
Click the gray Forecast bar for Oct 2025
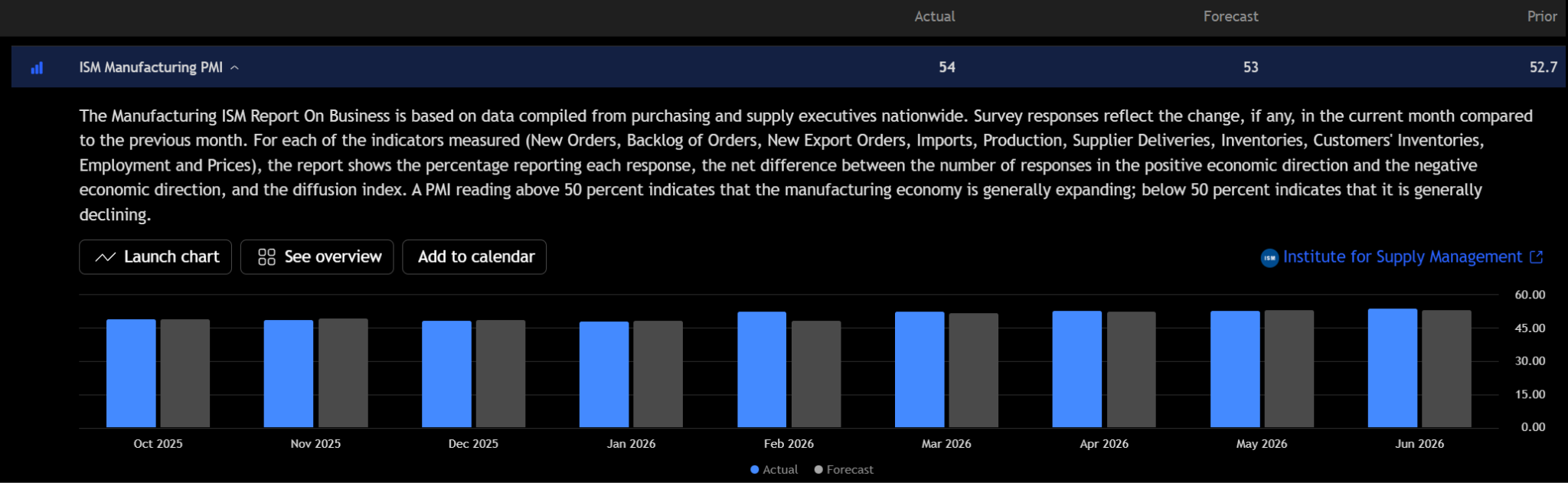(x=185, y=374)
